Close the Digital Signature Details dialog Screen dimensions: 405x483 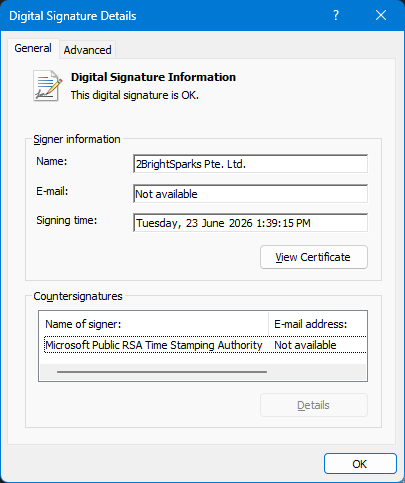coord(381,15)
